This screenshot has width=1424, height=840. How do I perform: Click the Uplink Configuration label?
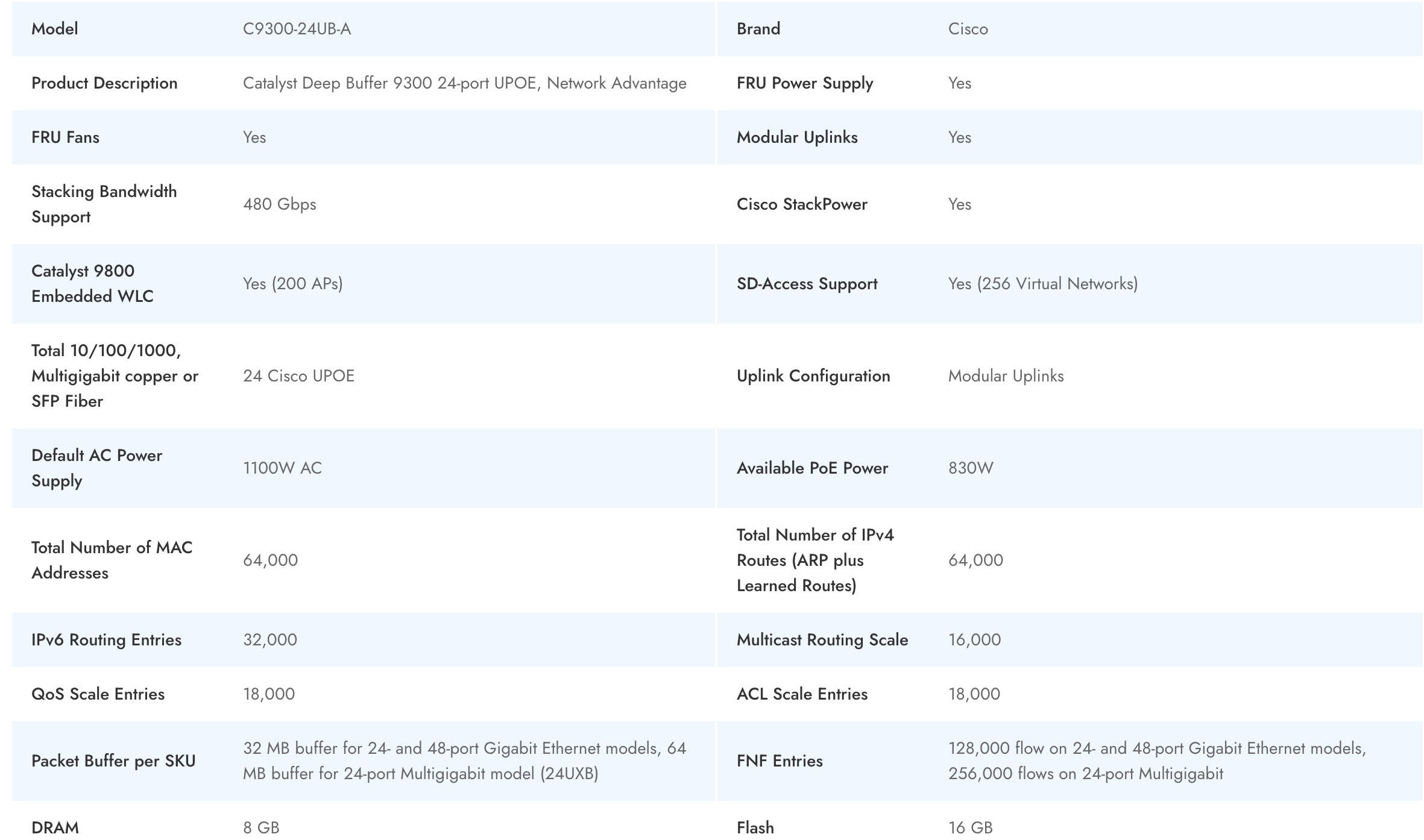[813, 376]
